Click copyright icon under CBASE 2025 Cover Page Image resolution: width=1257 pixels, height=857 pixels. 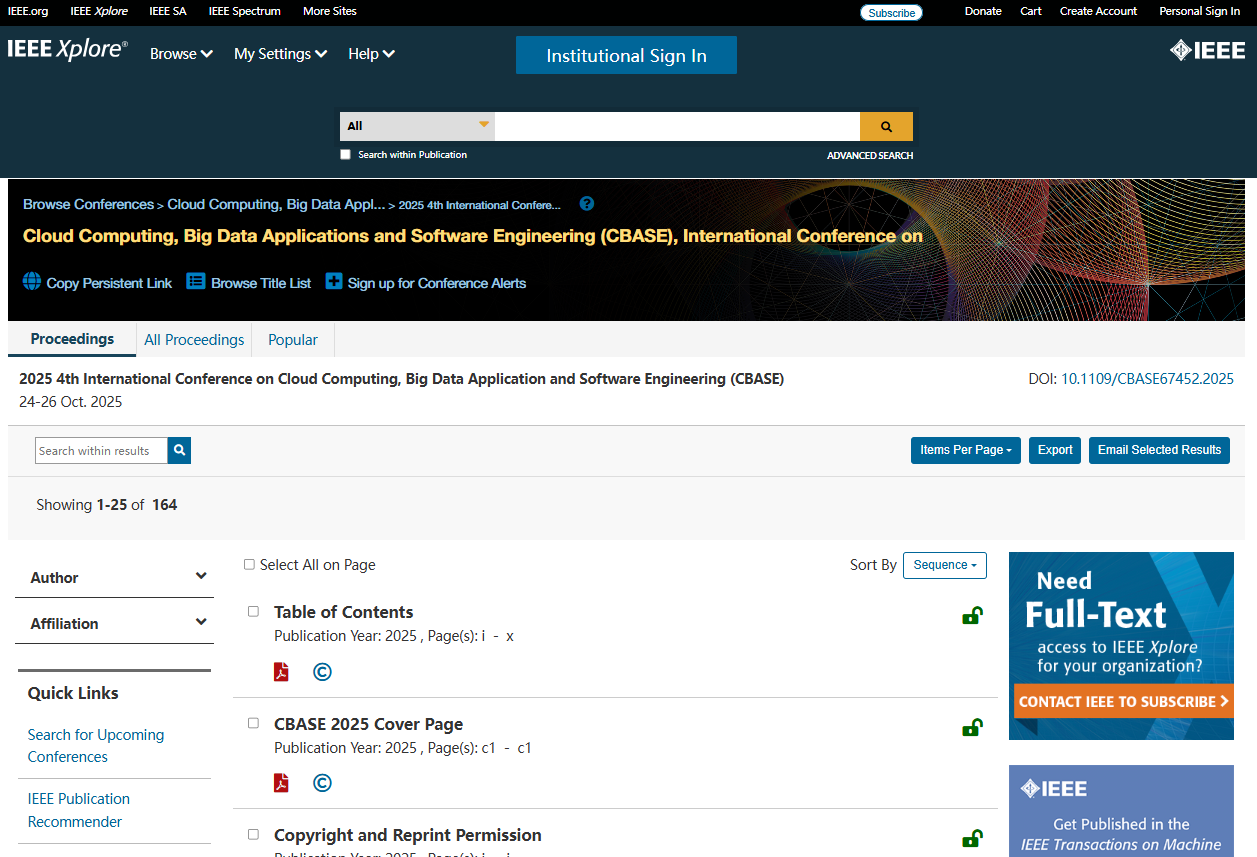(322, 783)
